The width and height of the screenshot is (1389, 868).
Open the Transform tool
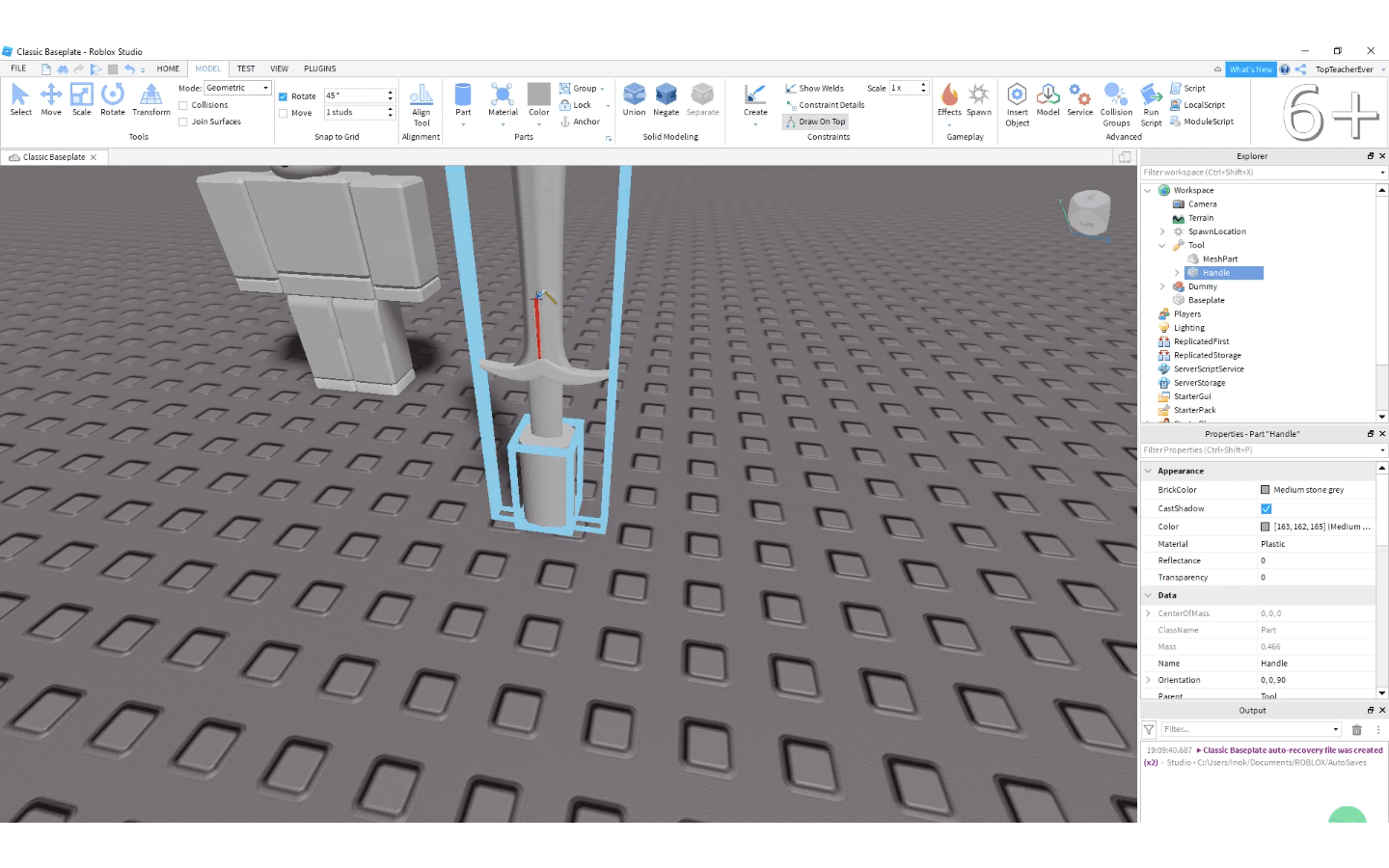[x=151, y=99]
